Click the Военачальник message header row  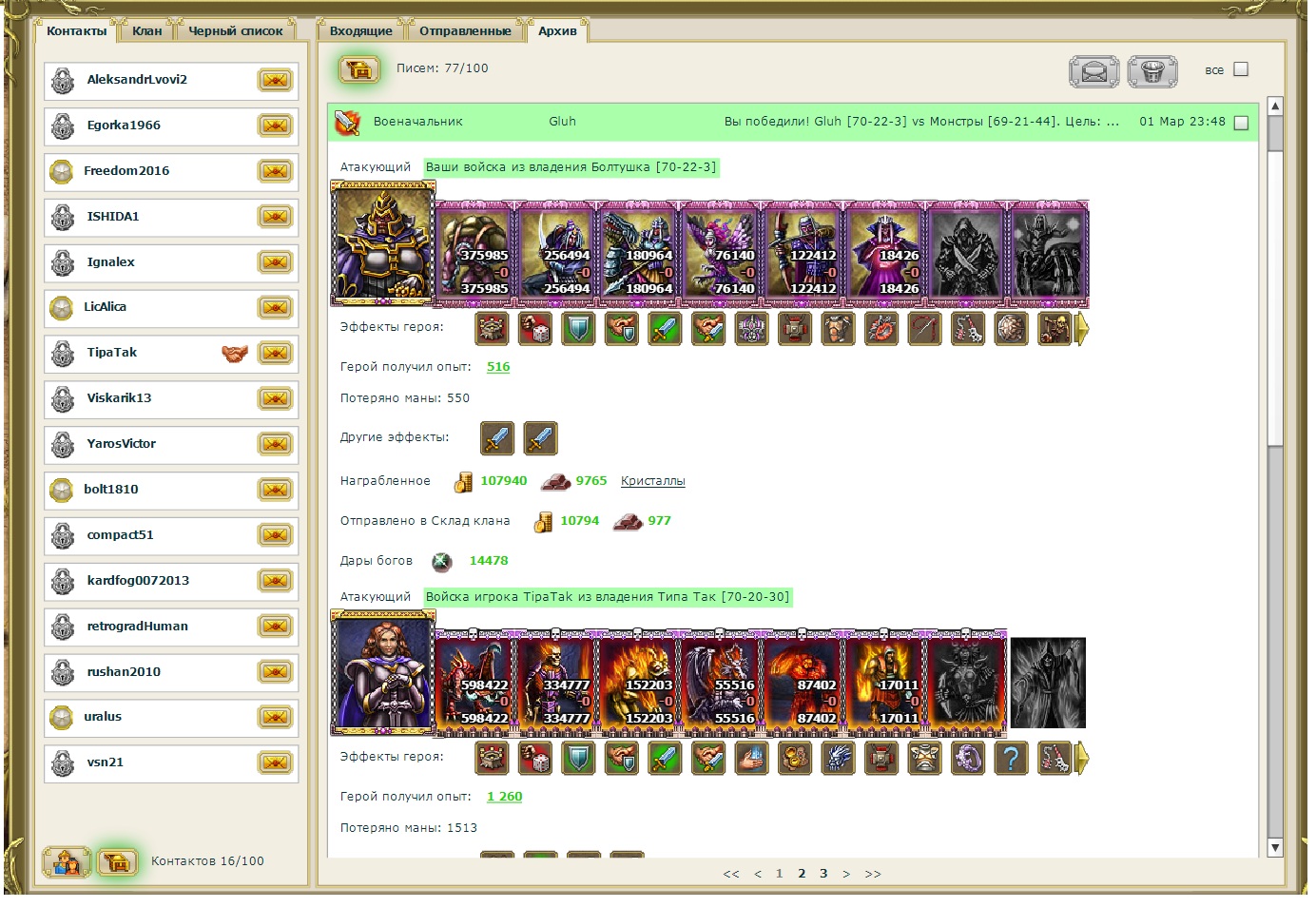pos(792,123)
